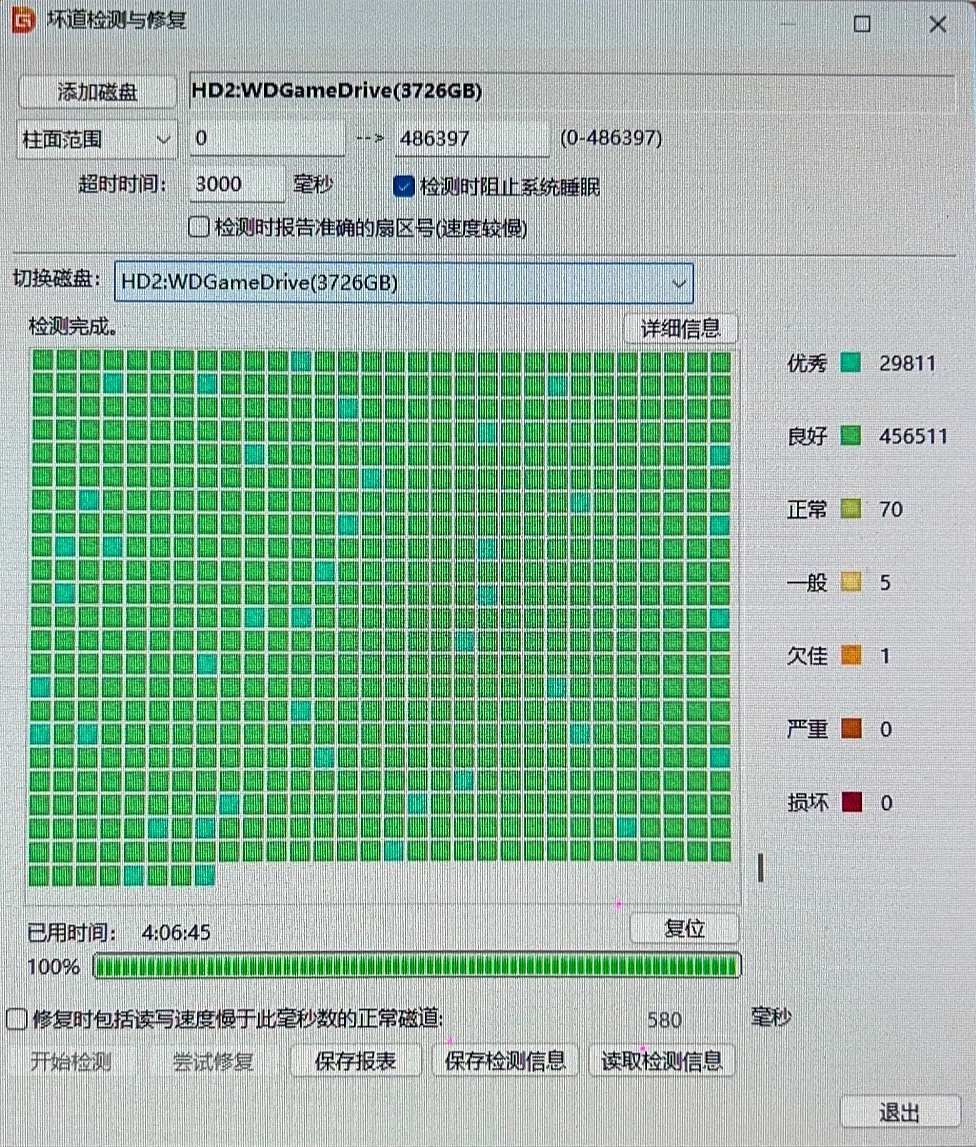Click the green 100% progress bar

click(x=417, y=966)
